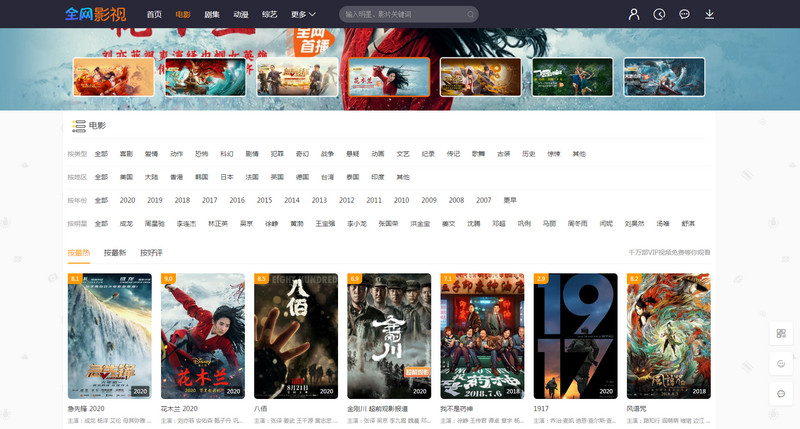
Task: Open 综艺 in the navigation bar
Action: [x=269, y=14]
